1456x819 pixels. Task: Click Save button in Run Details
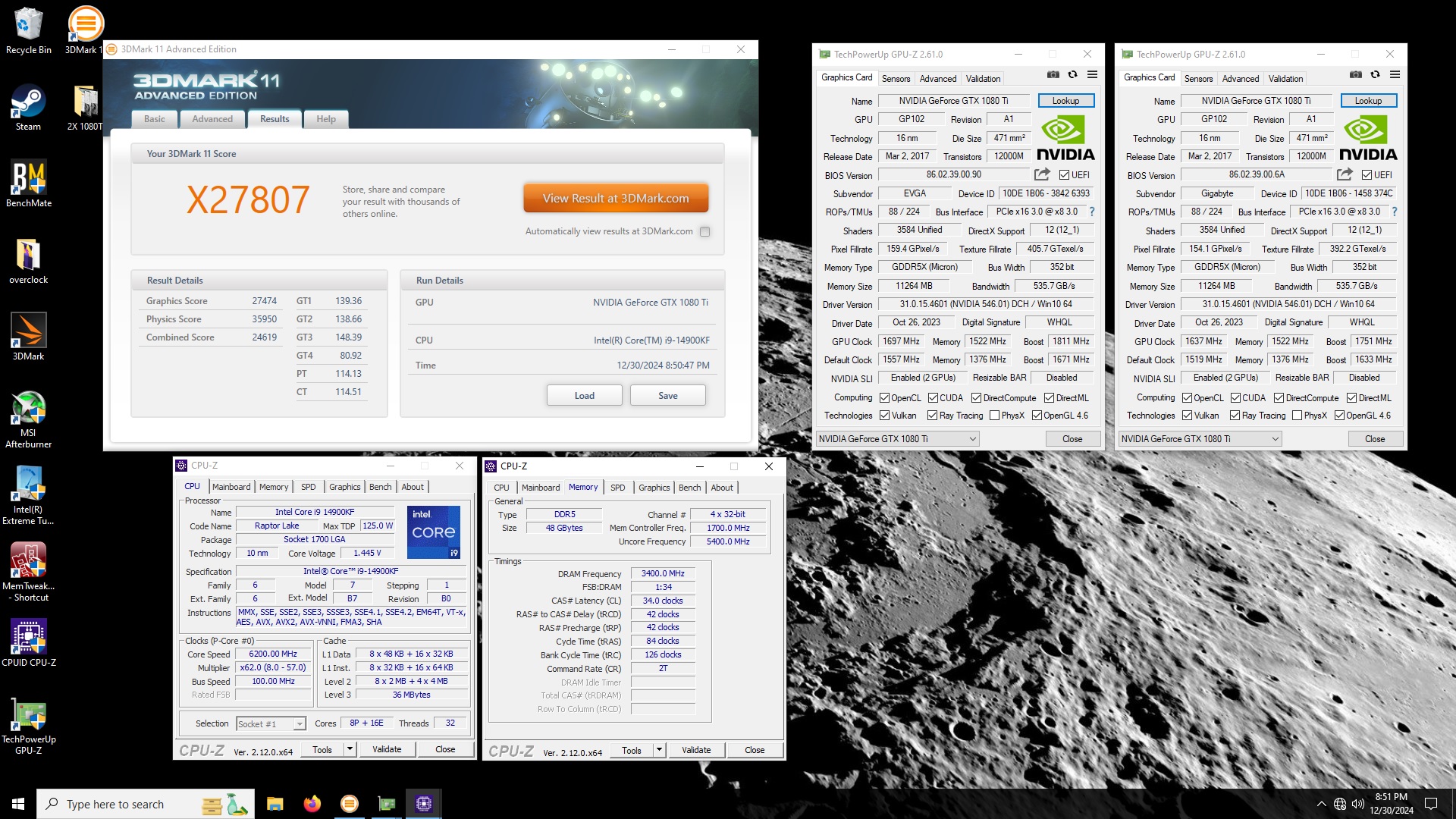(x=668, y=395)
